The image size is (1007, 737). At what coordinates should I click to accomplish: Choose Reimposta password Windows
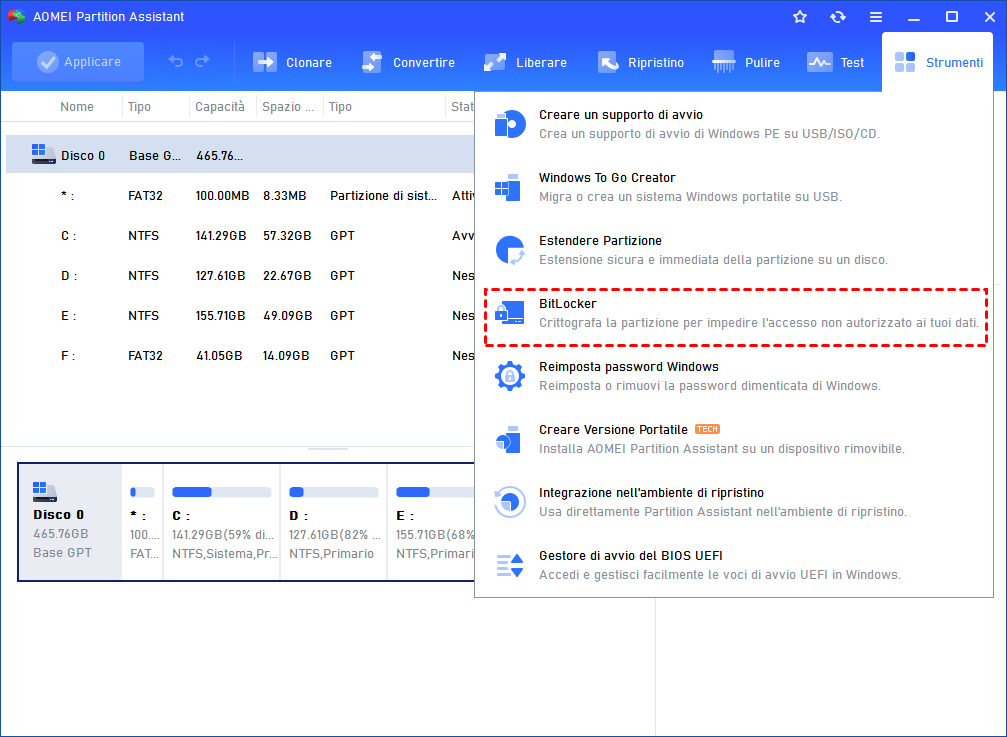[x=734, y=376]
